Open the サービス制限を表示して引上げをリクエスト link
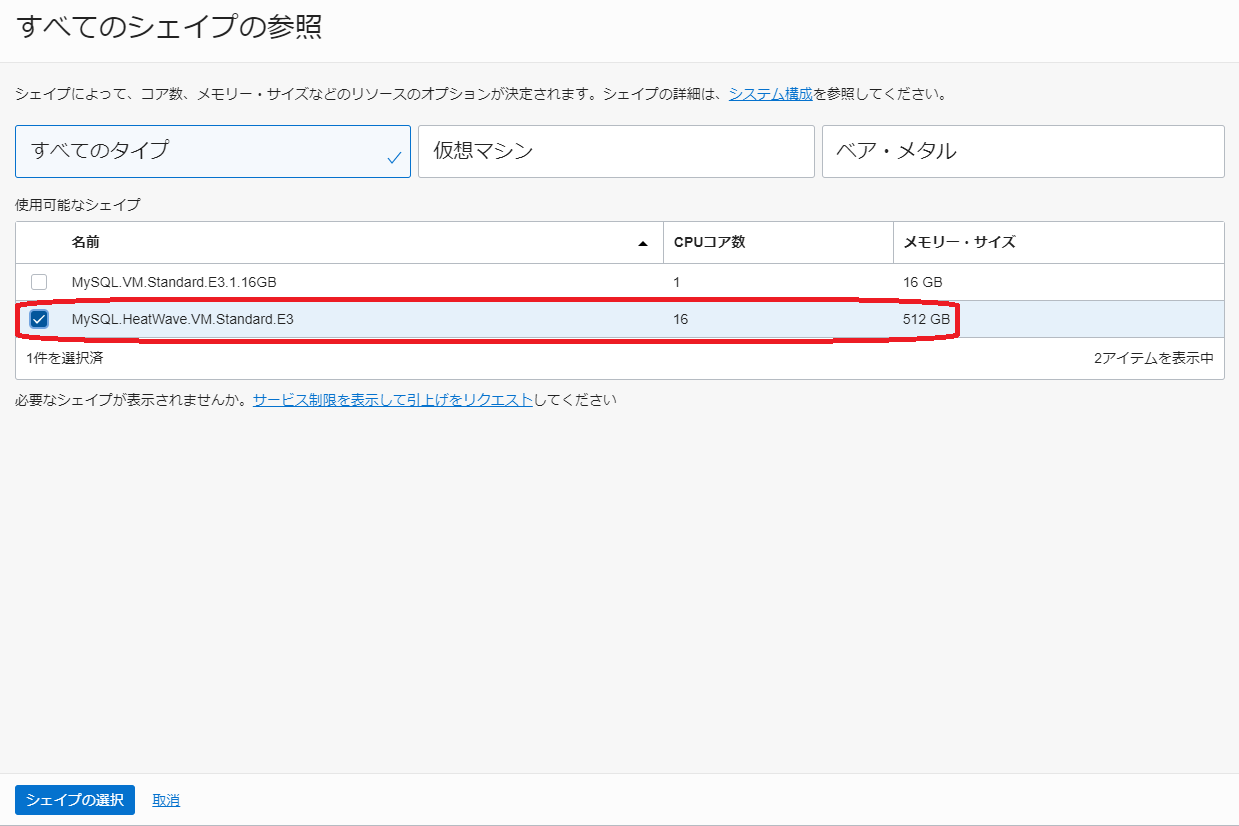The width and height of the screenshot is (1239, 826). [392, 400]
